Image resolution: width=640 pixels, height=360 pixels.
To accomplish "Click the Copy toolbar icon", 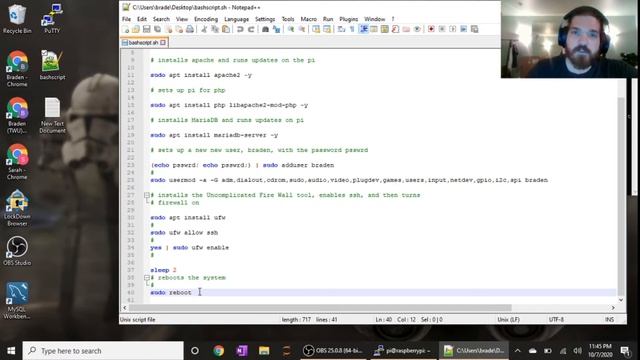I will click(215, 29).
